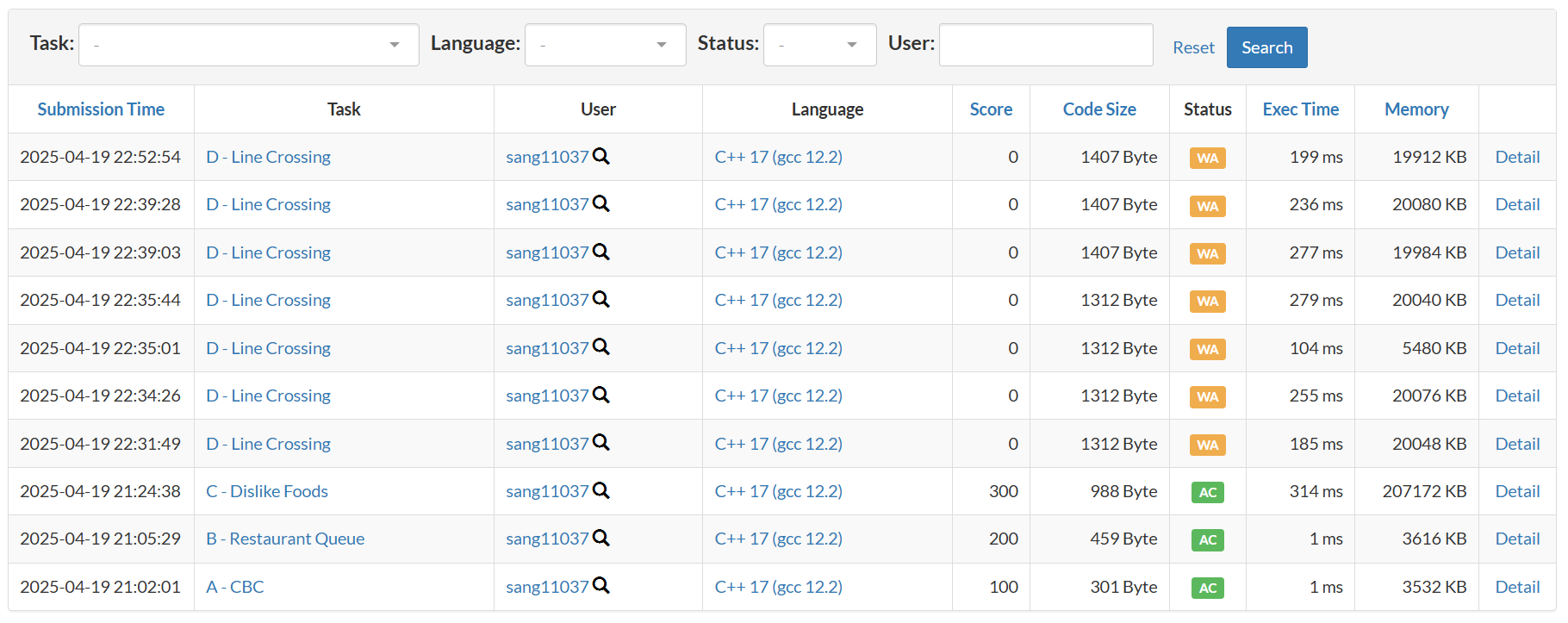Open the Task filter dropdown

[x=248, y=45]
